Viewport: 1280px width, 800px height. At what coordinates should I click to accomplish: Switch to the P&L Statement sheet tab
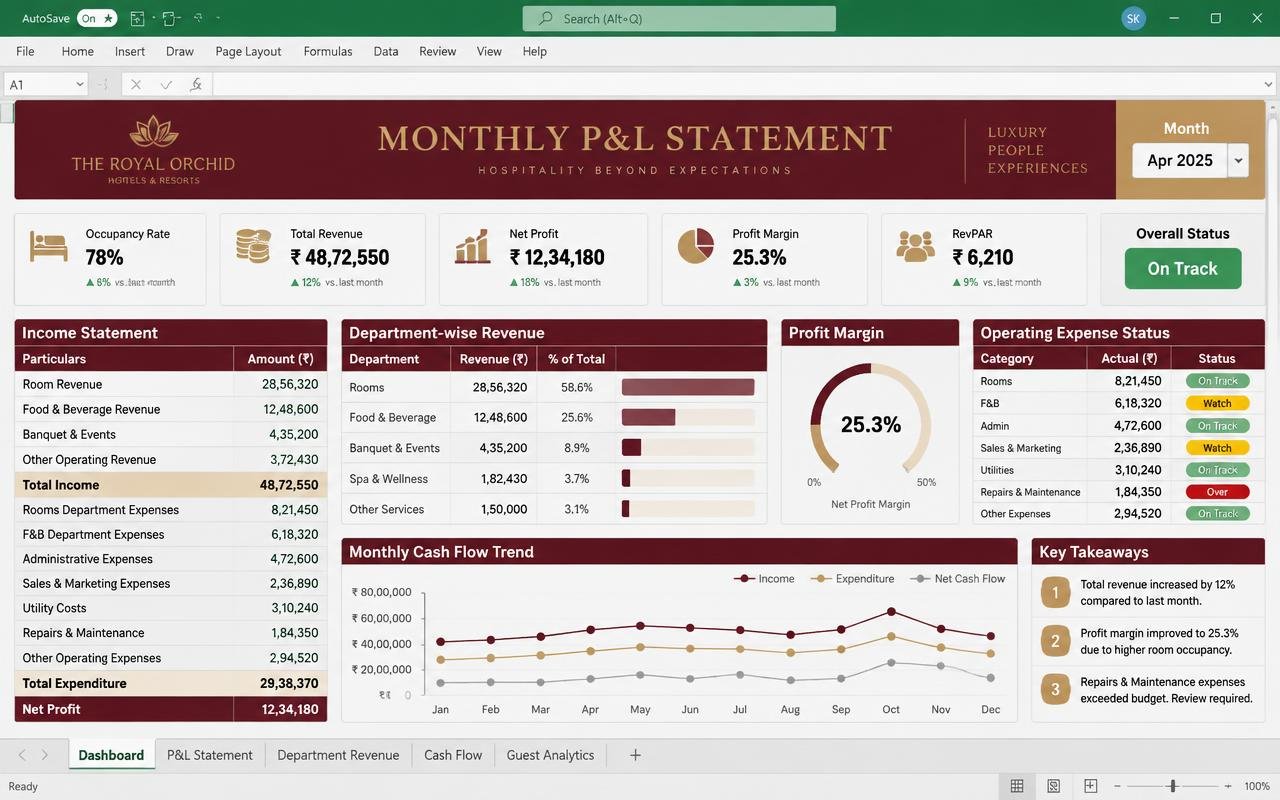210,755
